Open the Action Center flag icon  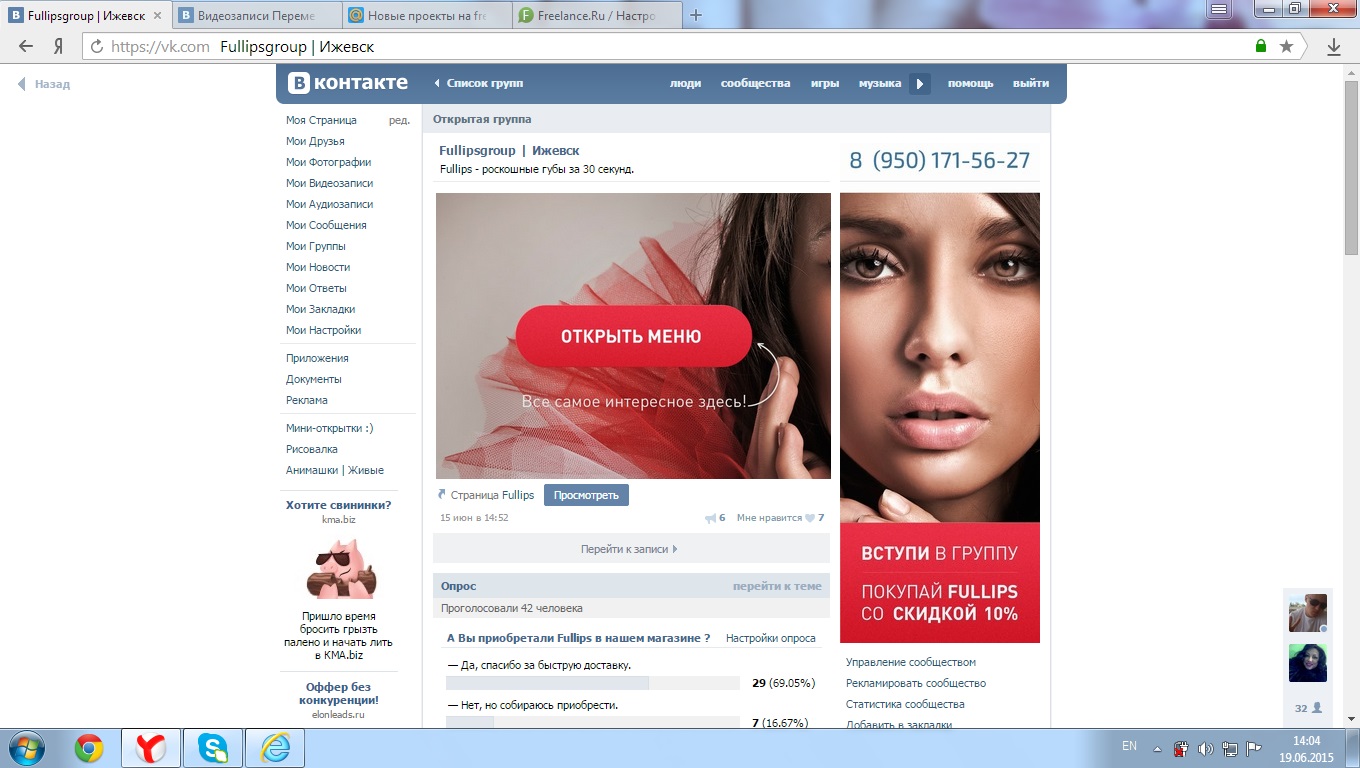[x=1253, y=749]
